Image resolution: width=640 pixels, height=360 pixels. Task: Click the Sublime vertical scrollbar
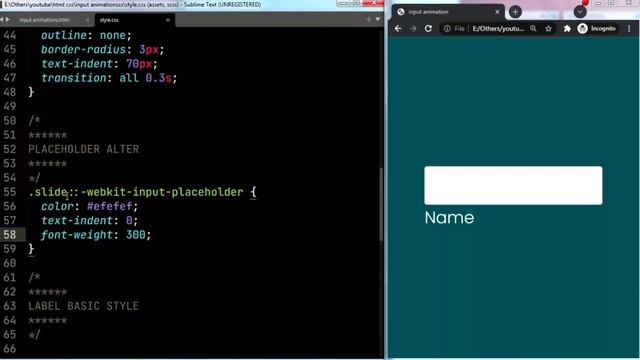pos(381,204)
